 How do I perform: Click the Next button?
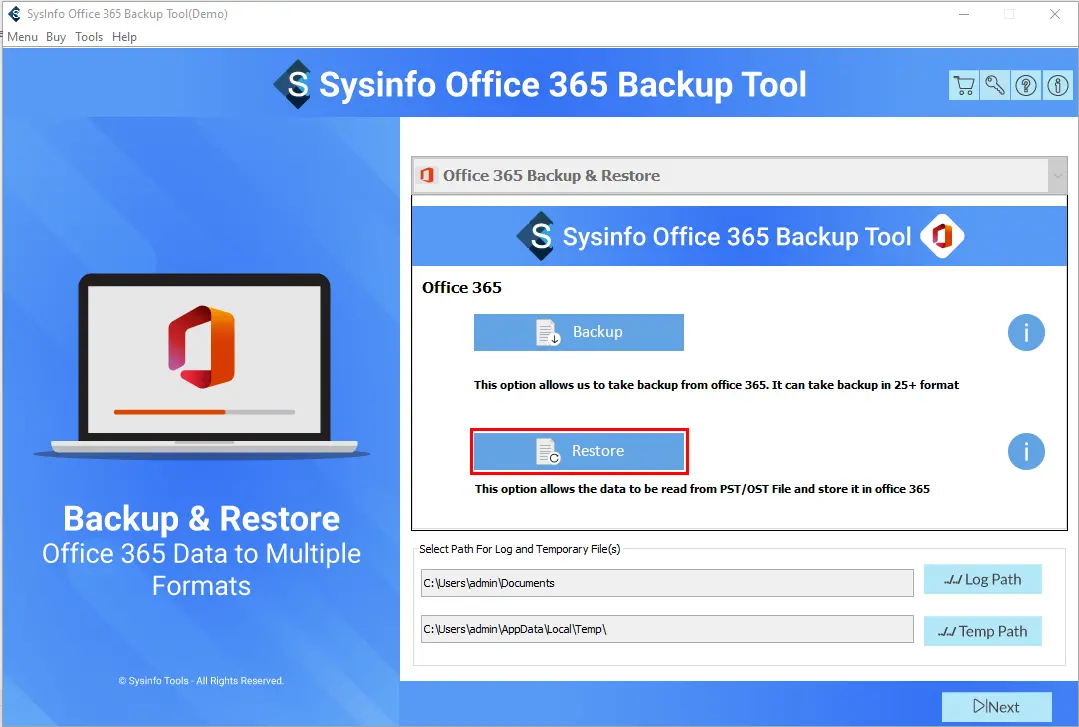(996, 706)
